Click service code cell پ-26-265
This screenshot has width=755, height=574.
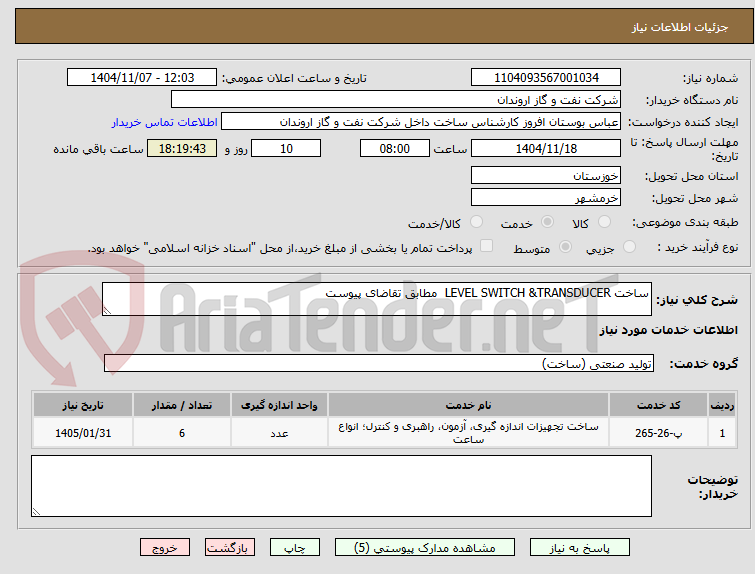coord(658,432)
